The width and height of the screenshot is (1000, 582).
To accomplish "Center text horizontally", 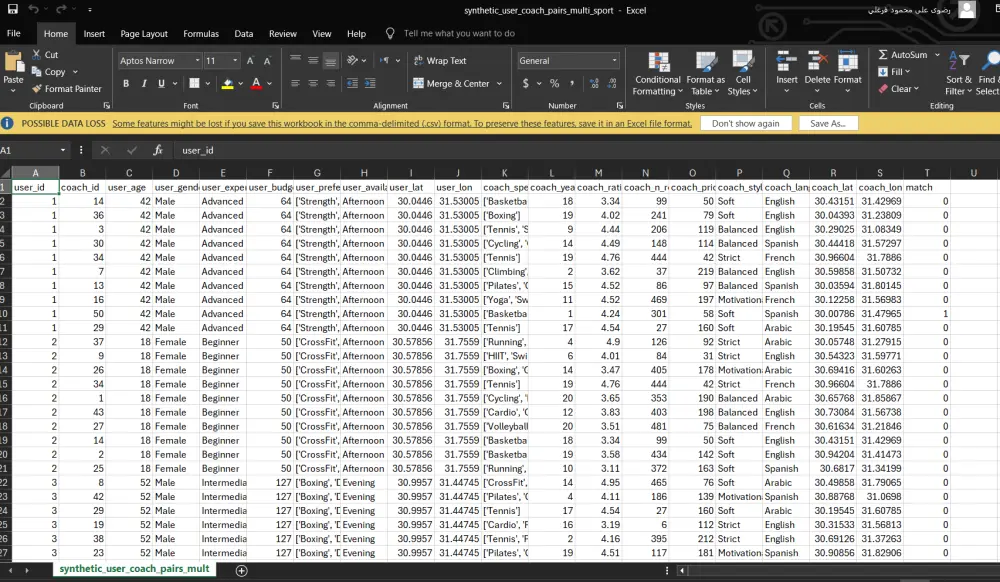I will click(313, 83).
